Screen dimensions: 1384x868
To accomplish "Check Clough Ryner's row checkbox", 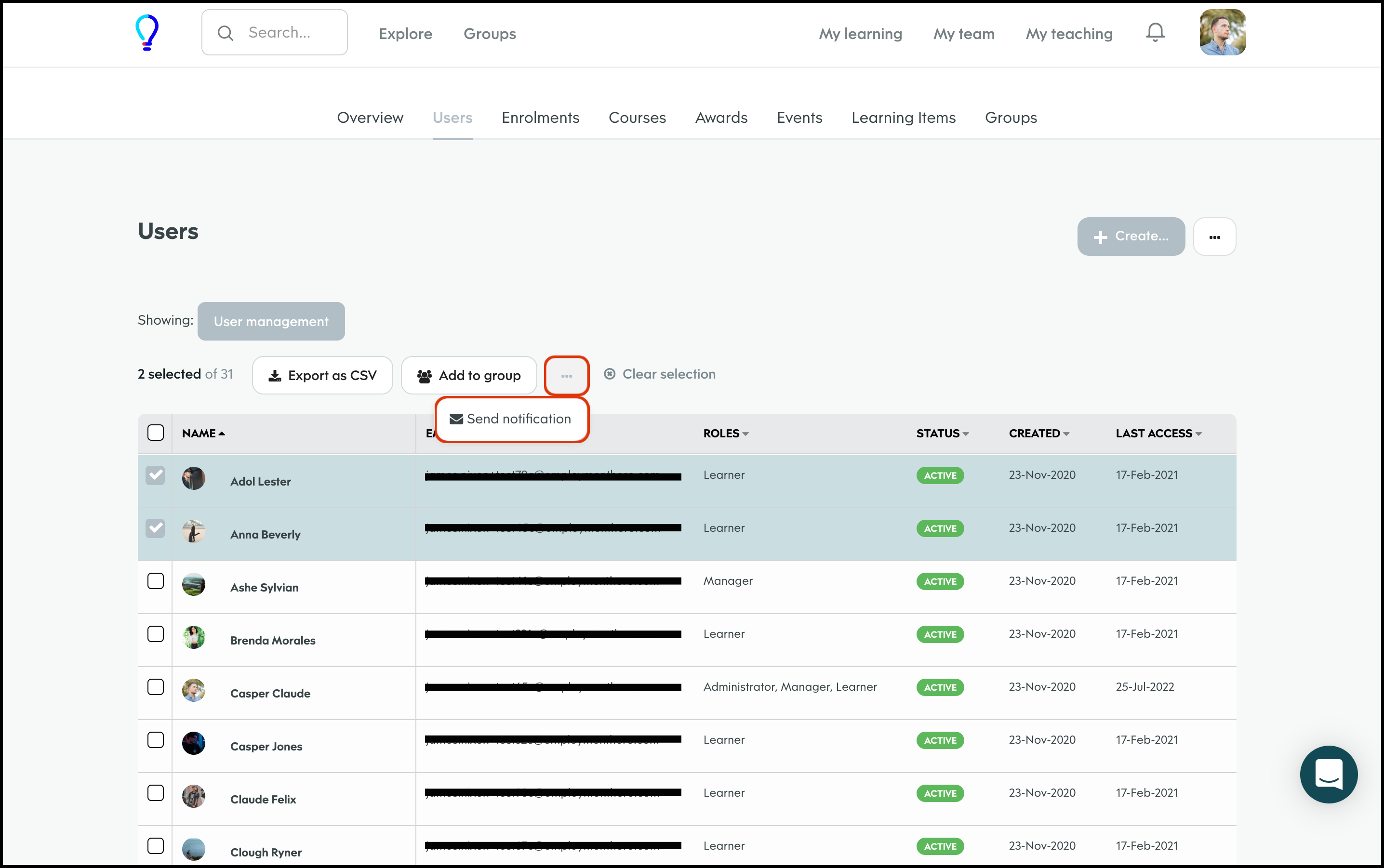I will [x=156, y=846].
